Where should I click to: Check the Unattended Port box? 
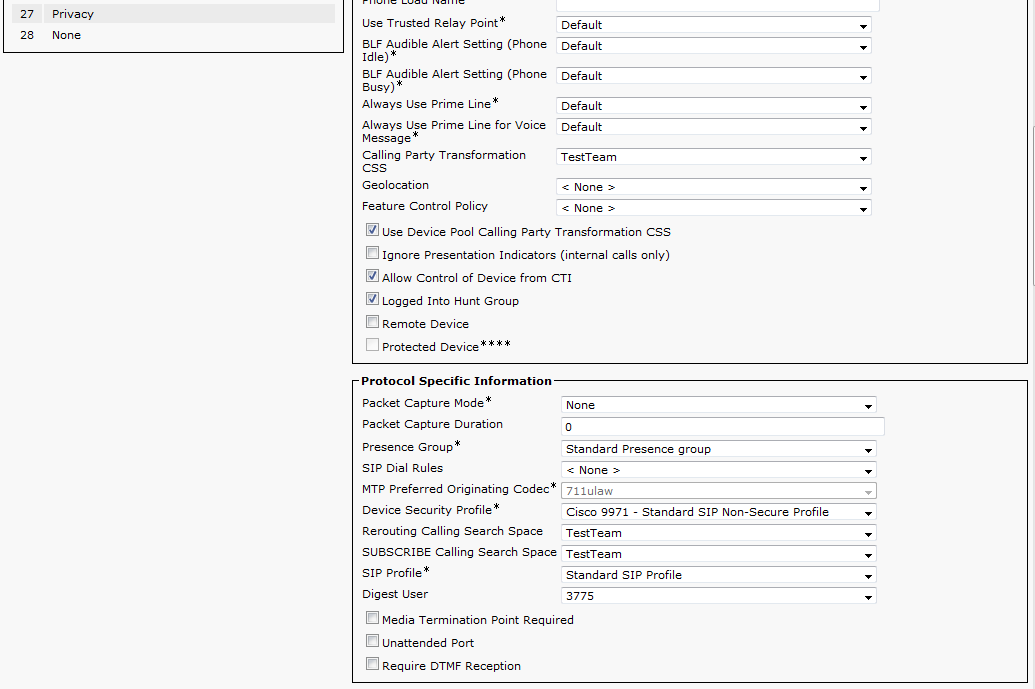click(373, 642)
